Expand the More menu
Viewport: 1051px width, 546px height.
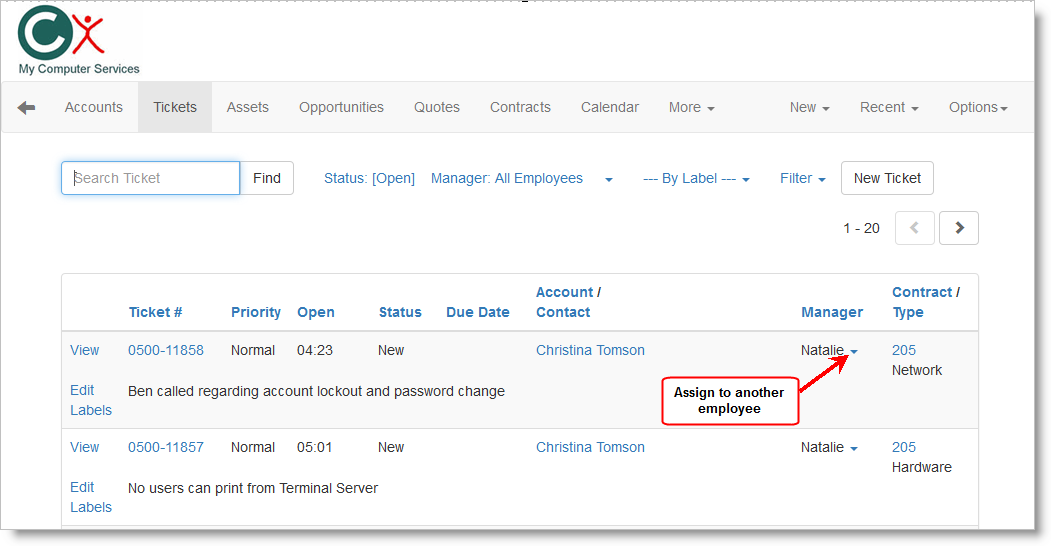pos(691,107)
